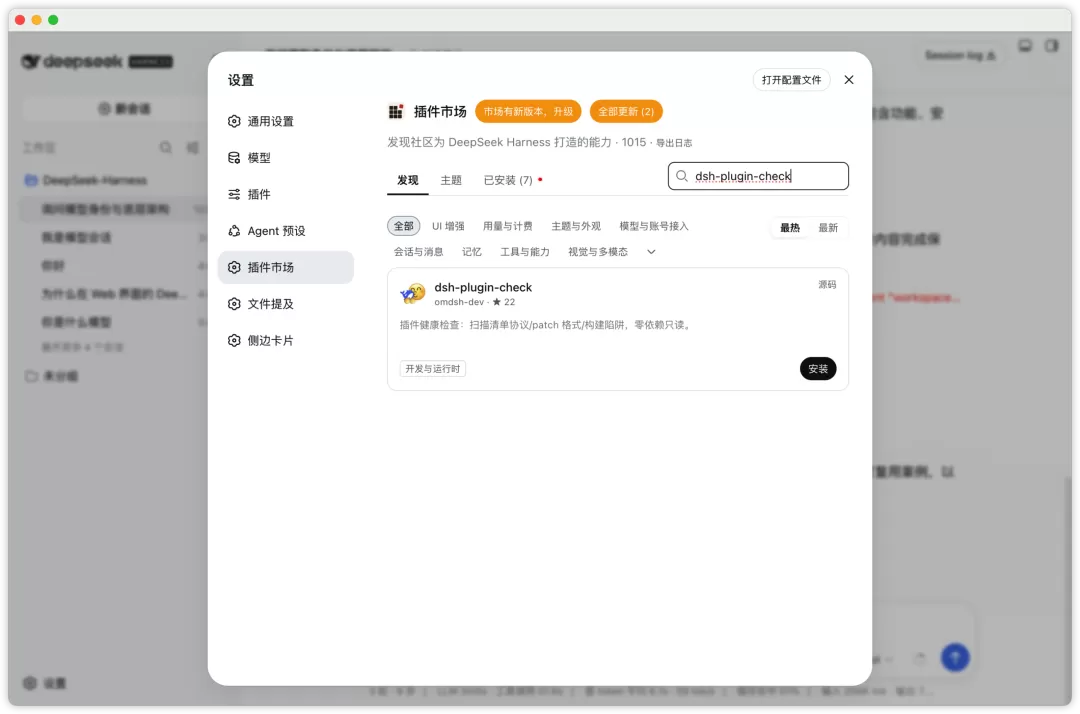Click omdsh-dev author name
The height and width of the screenshot is (714, 1080).
pyautogui.click(x=459, y=302)
